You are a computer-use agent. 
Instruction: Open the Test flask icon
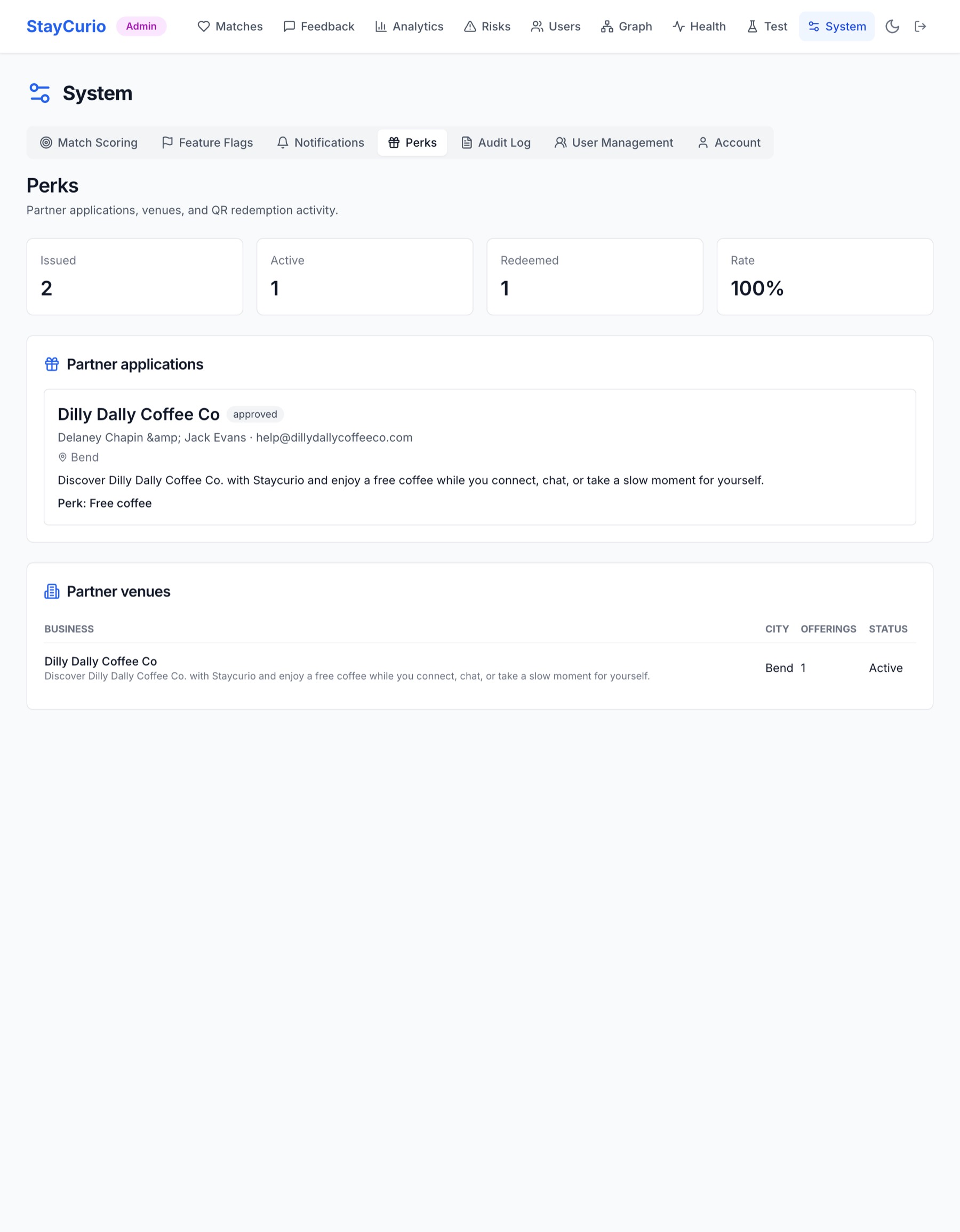point(752,27)
